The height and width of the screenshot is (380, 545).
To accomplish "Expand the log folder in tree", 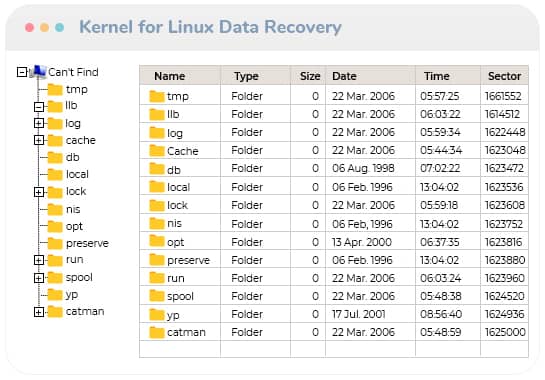I will 39,123.
